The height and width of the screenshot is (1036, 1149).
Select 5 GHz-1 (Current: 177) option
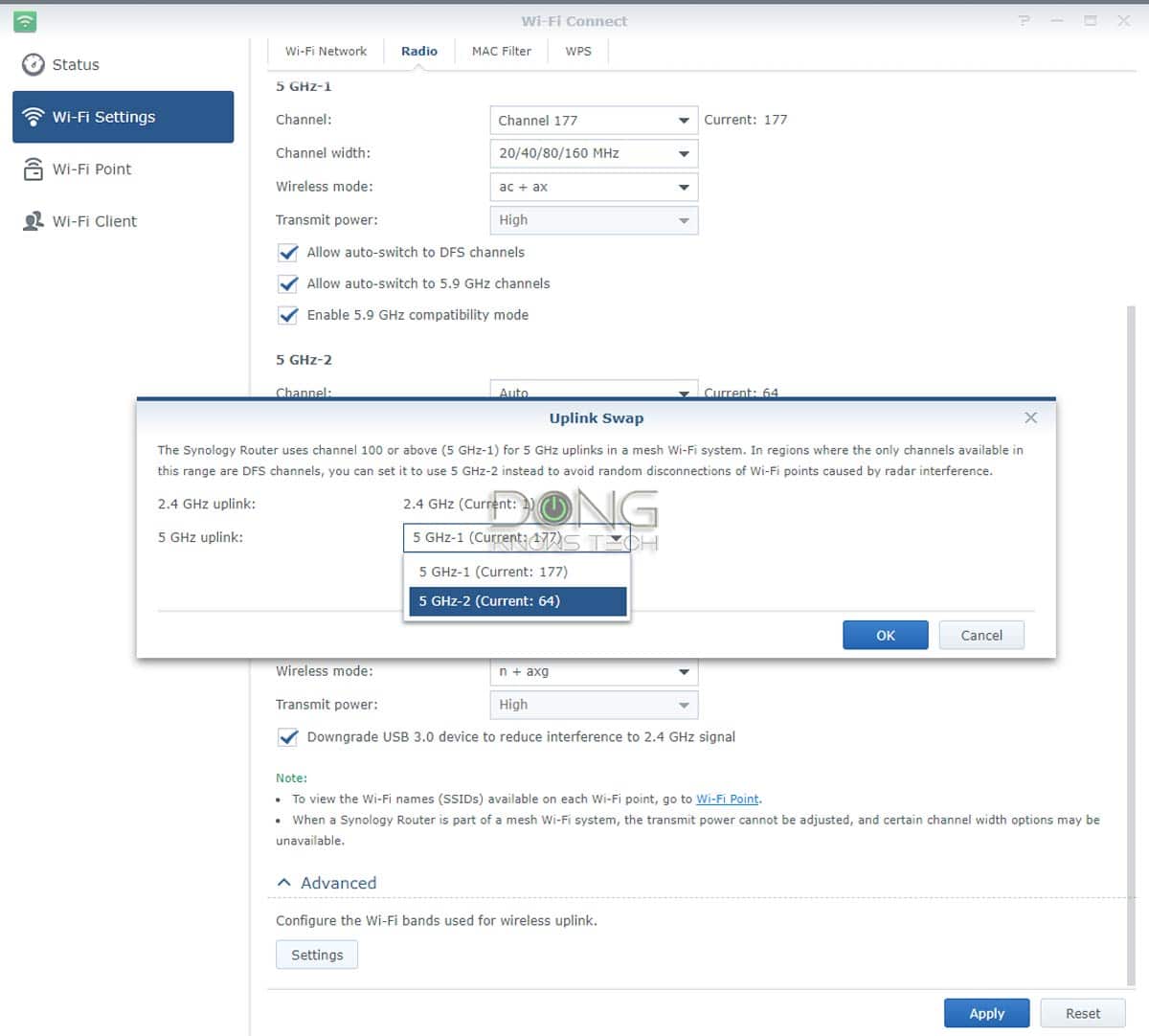coord(517,572)
